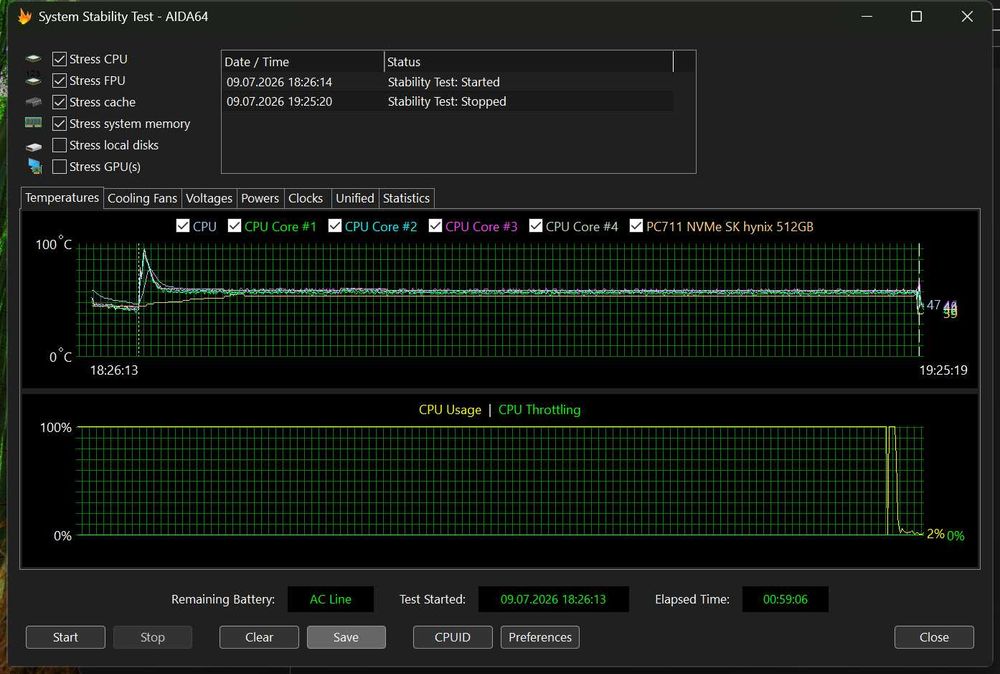This screenshot has height=674, width=1000.
Task: Enable the Stress GPU(s) checkbox
Action: coord(59,166)
